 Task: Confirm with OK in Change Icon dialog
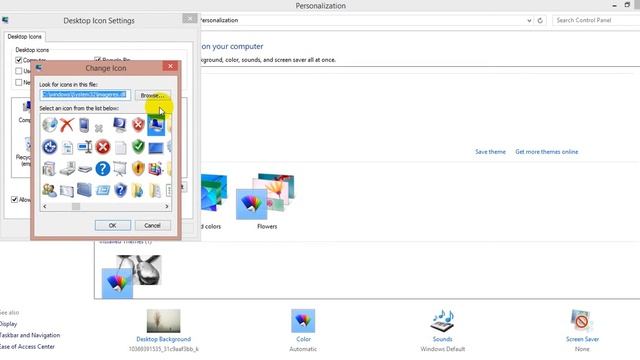click(113, 225)
